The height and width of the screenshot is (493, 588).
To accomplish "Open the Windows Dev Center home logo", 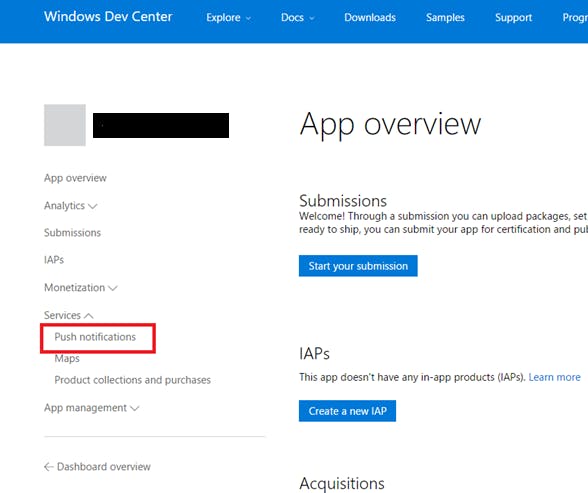I will [108, 16].
